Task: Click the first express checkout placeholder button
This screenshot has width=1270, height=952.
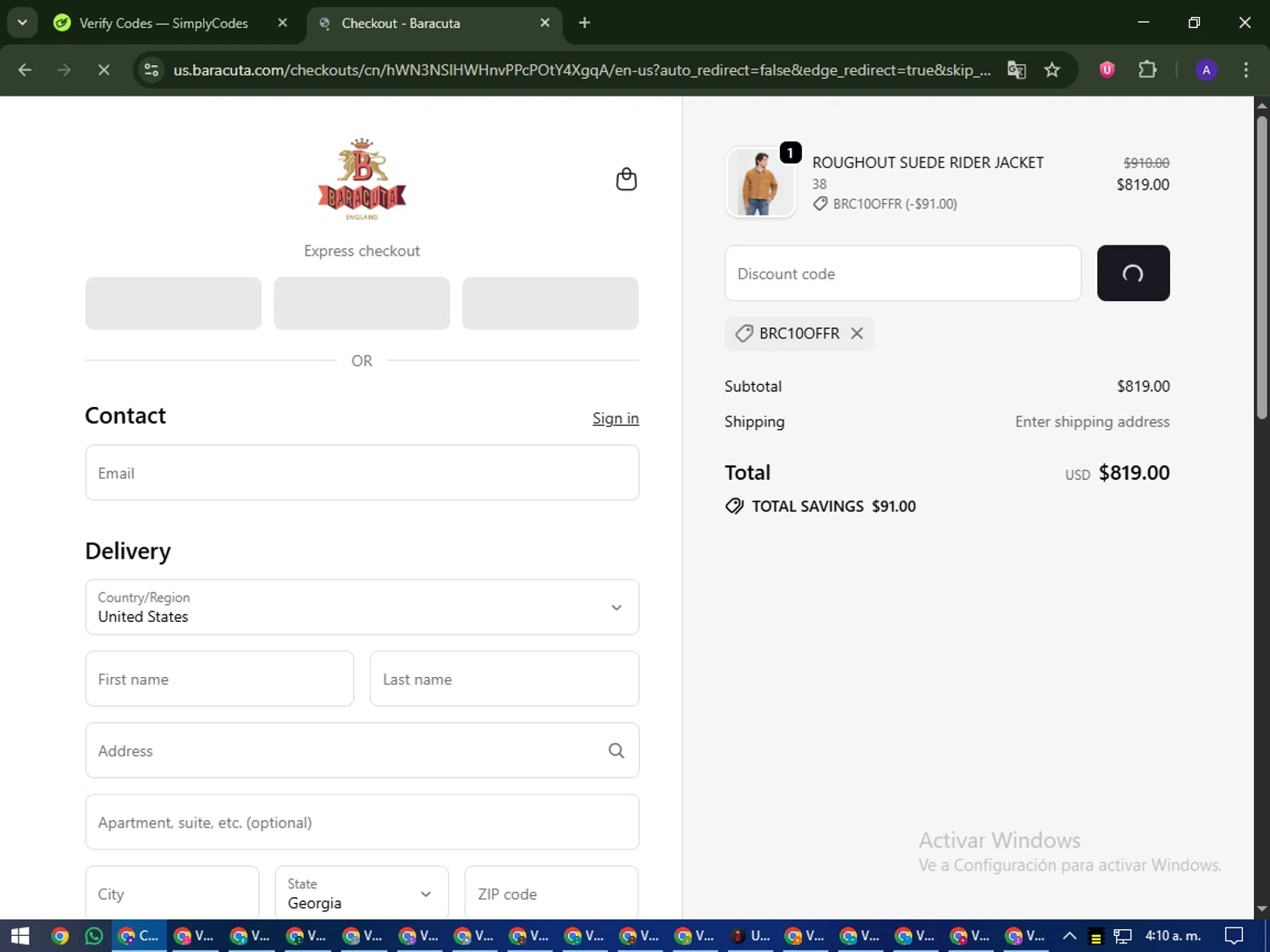Action: [x=174, y=303]
